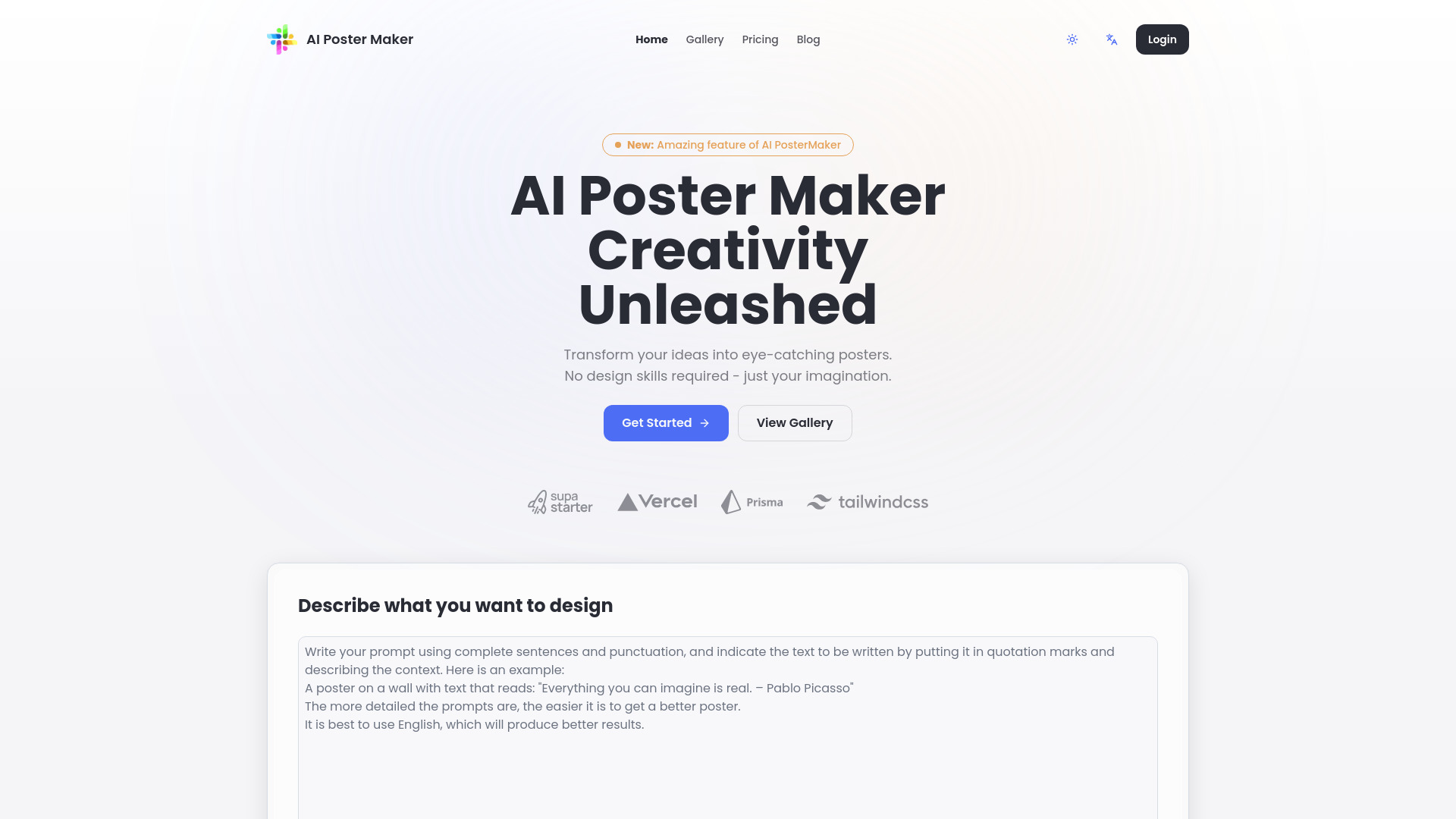Click the orange dot New badge icon
1456x819 pixels.
click(x=618, y=145)
